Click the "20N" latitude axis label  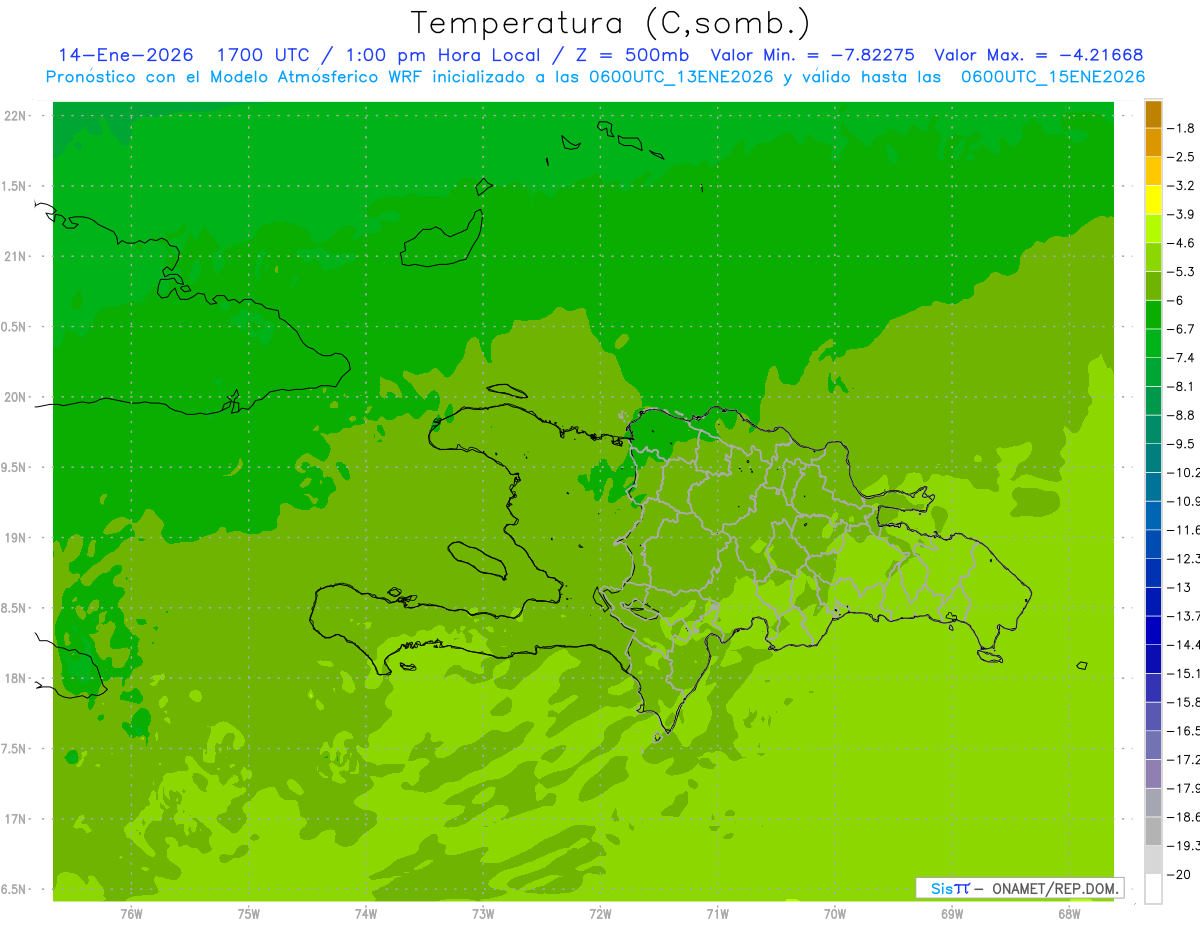[16, 397]
